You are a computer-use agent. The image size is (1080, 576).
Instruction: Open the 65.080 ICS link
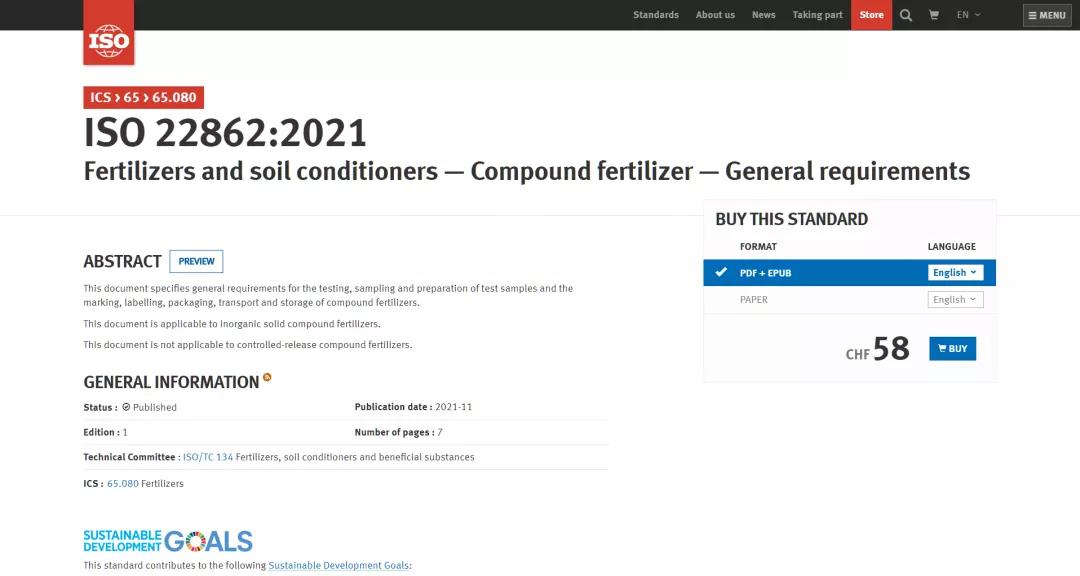123,484
